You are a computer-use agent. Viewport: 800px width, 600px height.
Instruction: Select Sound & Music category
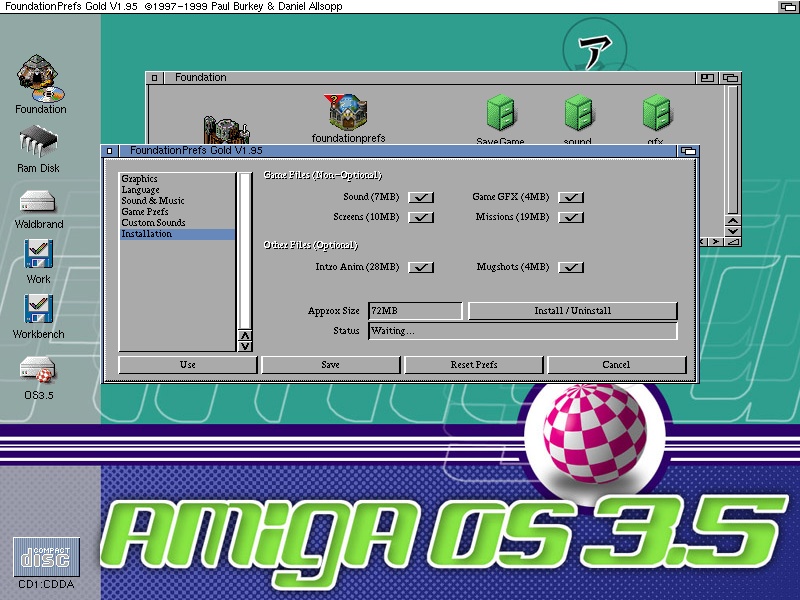pyautogui.click(x=178, y=201)
